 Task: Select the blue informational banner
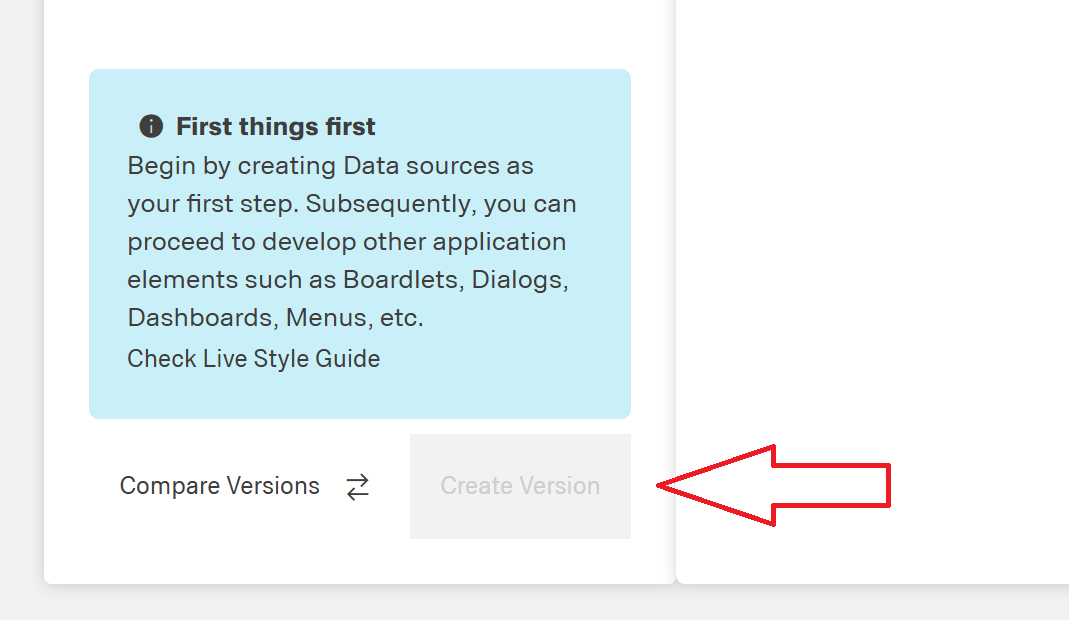click(360, 243)
